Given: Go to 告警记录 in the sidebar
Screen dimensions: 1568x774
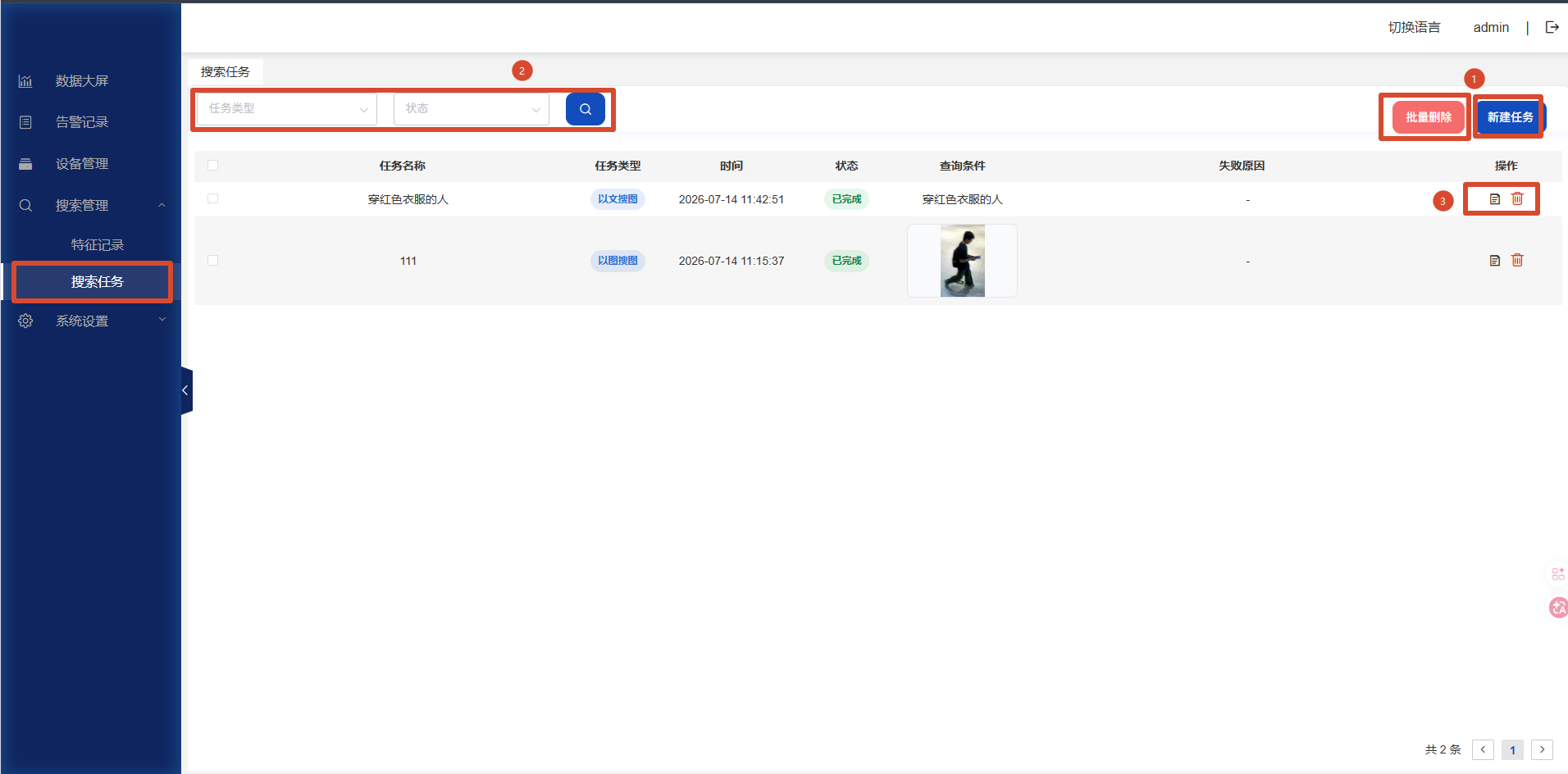Looking at the screenshot, I should tap(82, 122).
